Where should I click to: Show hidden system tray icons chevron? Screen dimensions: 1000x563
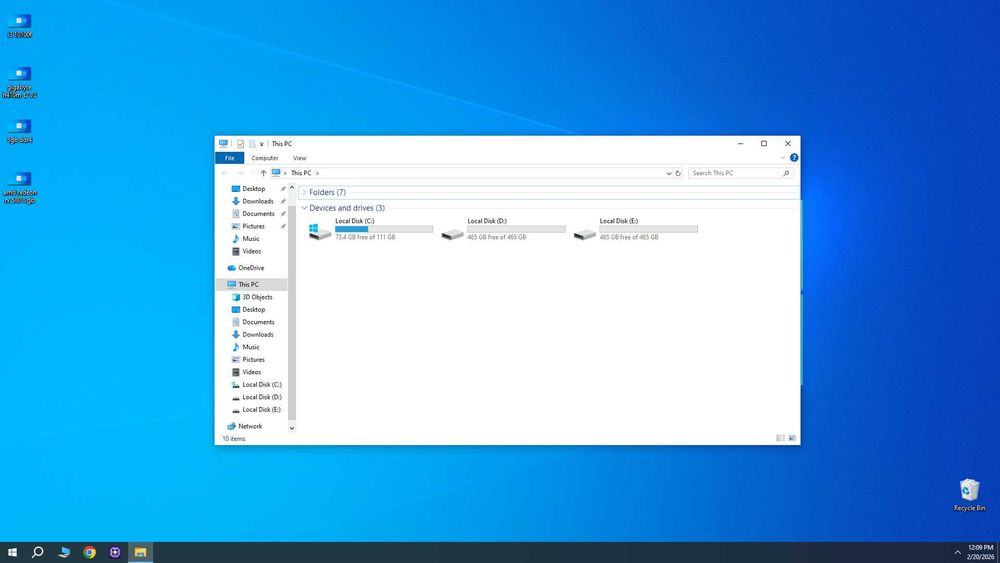[x=957, y=552]
